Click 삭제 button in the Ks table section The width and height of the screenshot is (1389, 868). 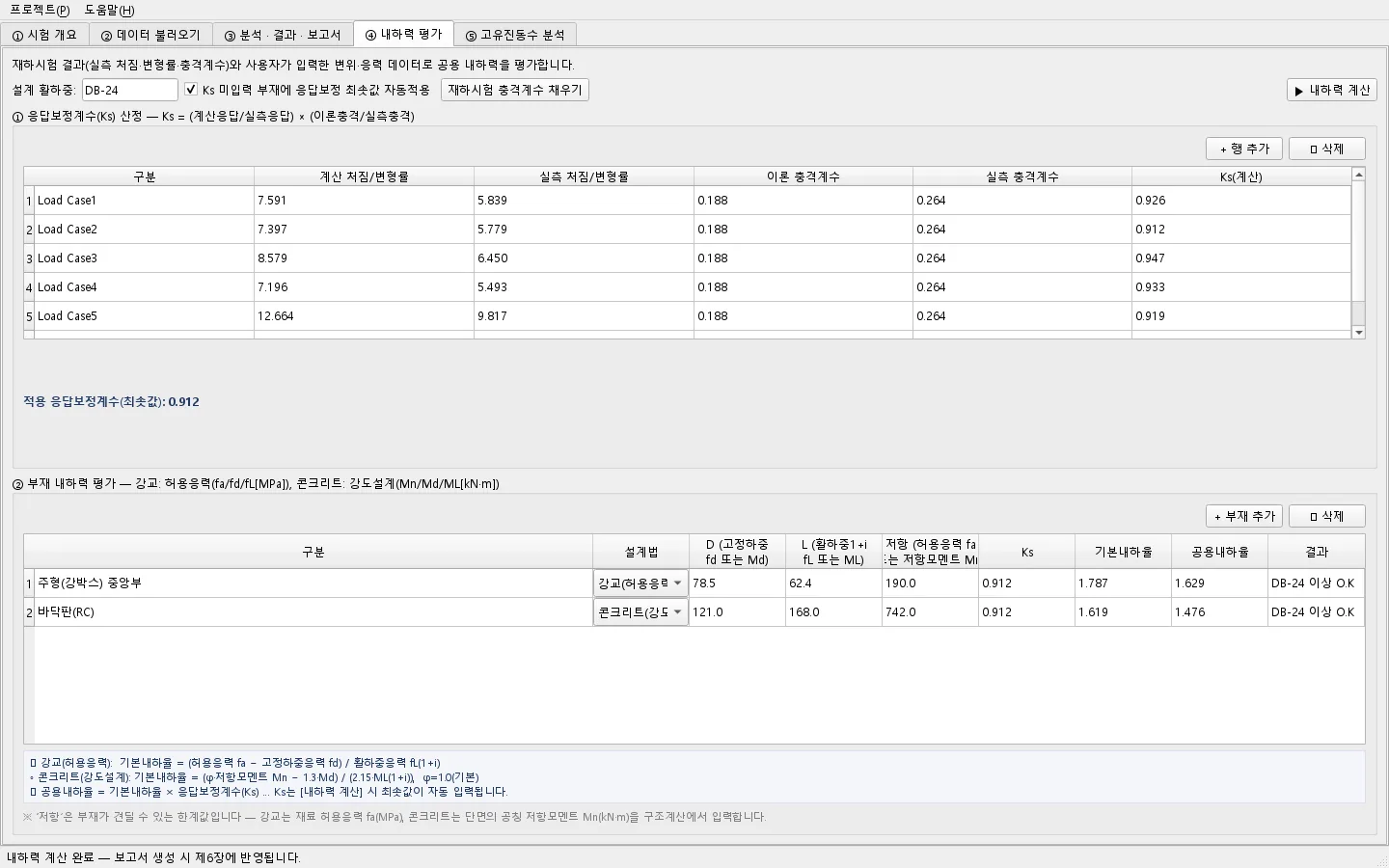pyautogui.click(x=1327, y=149)
